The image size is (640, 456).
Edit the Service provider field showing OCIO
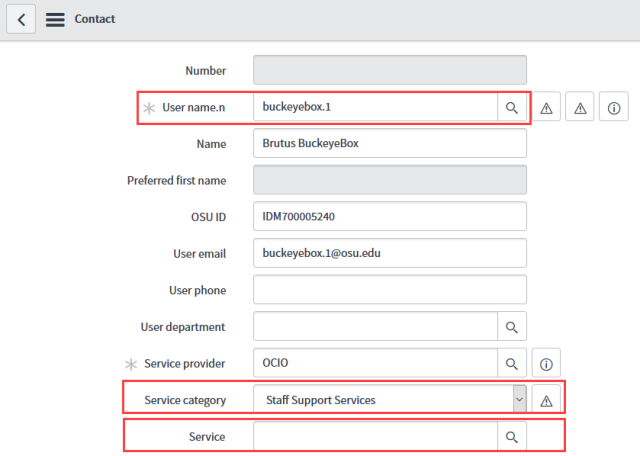(x=375, y=363)
